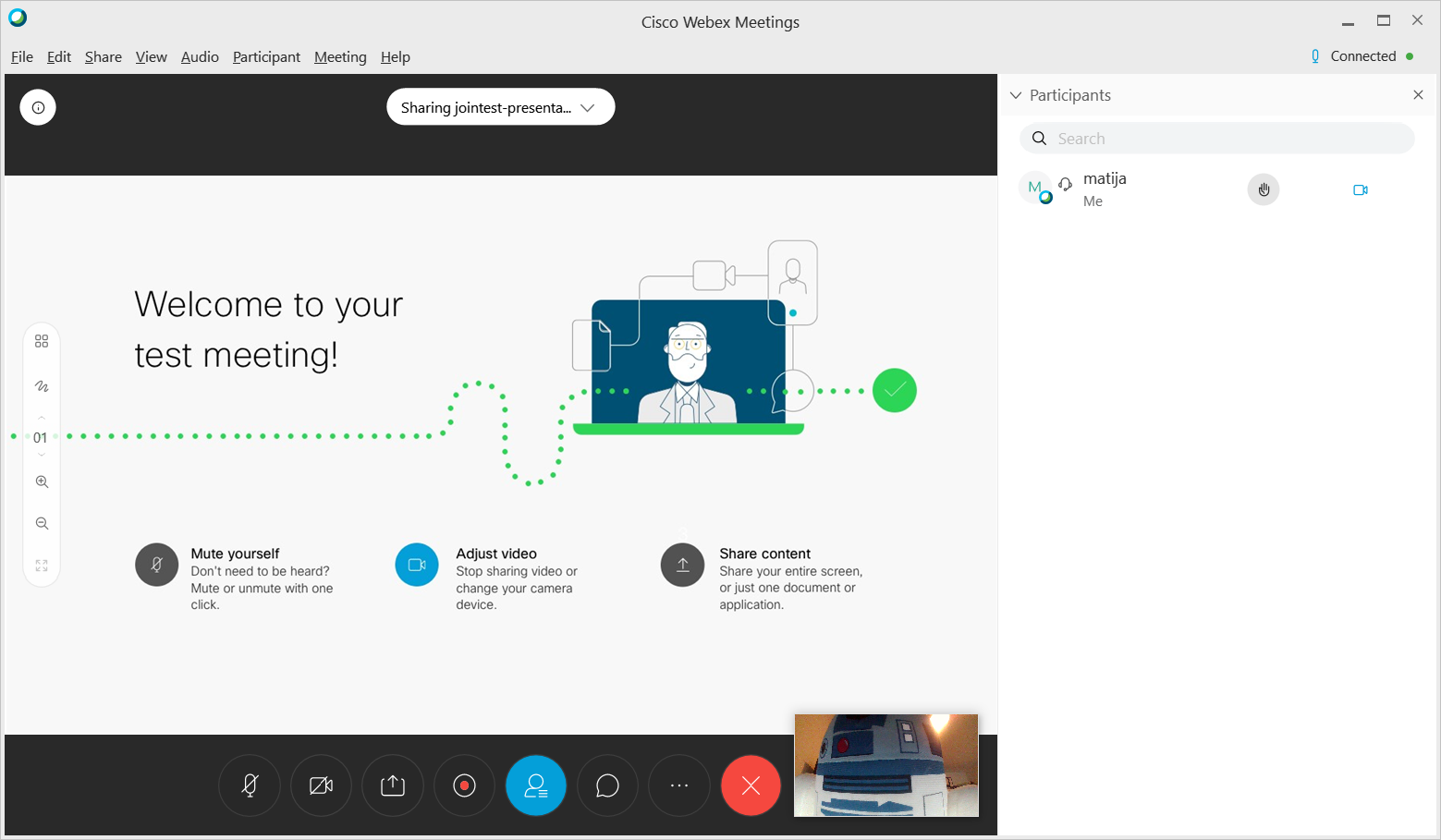The height and width of the screenshot is (840, 1441).
Task: Raise hand for matija
Action: coord(1264,189)
